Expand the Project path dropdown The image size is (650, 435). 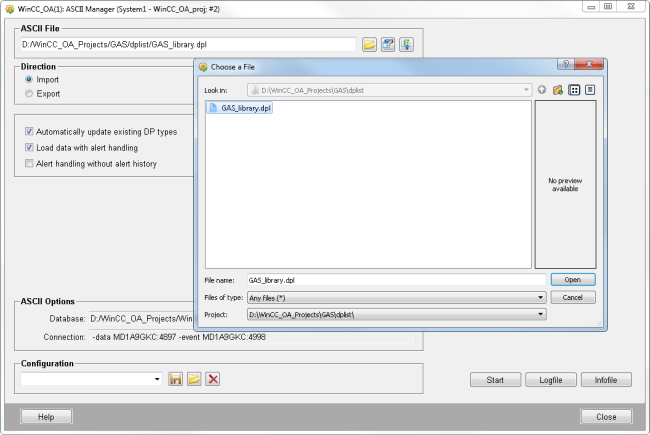pos(540,314)
